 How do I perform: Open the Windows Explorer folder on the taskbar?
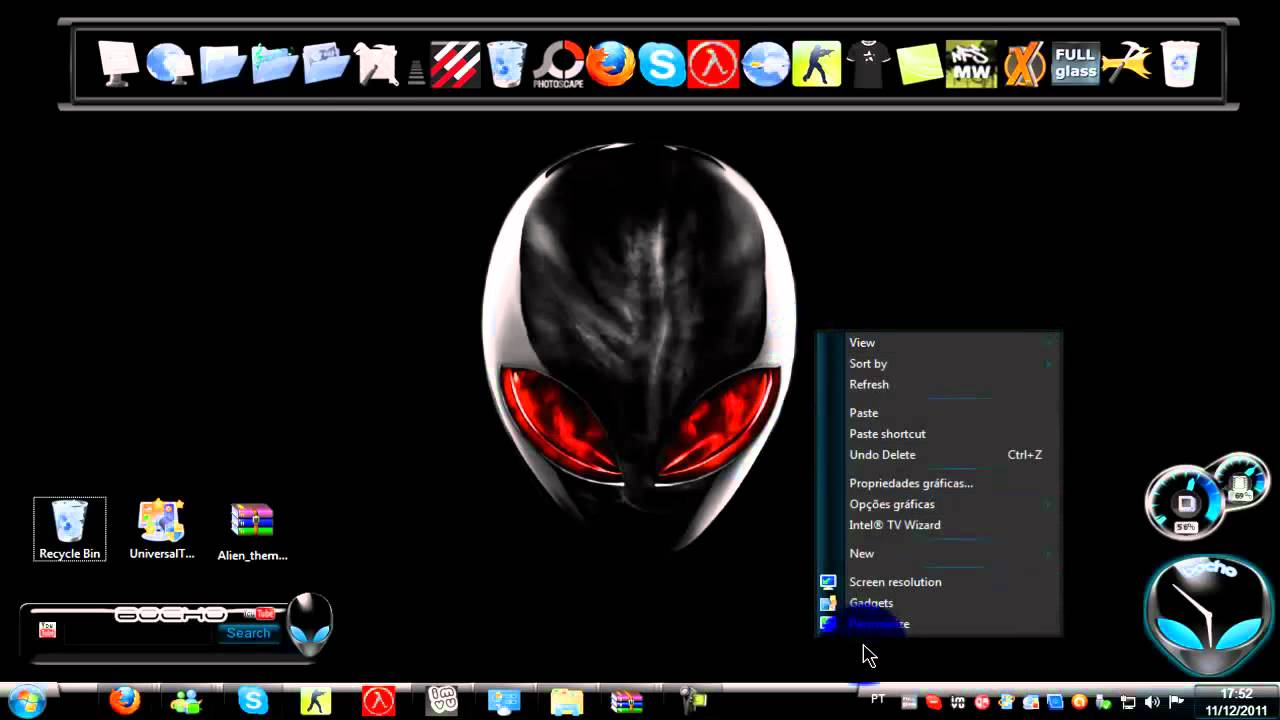(566, 702)
